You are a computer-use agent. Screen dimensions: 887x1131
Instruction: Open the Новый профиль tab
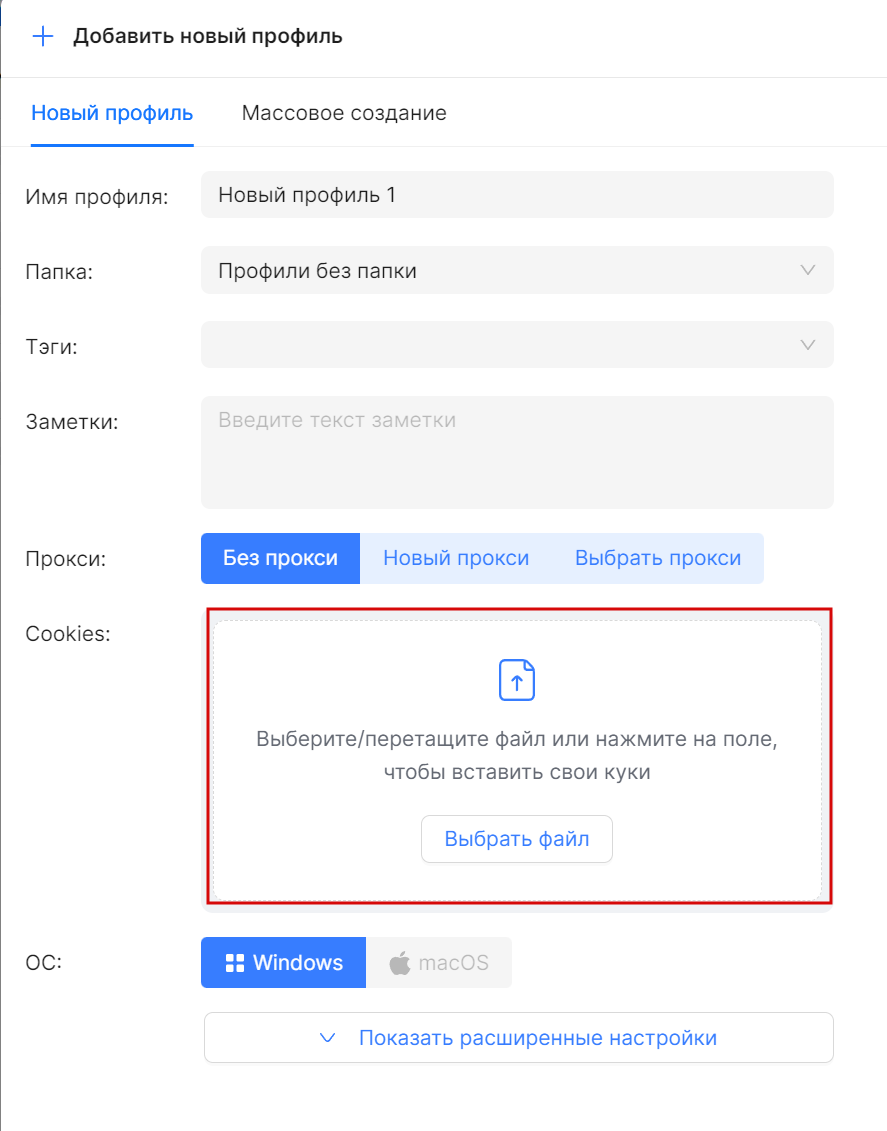tap(112, 113)
